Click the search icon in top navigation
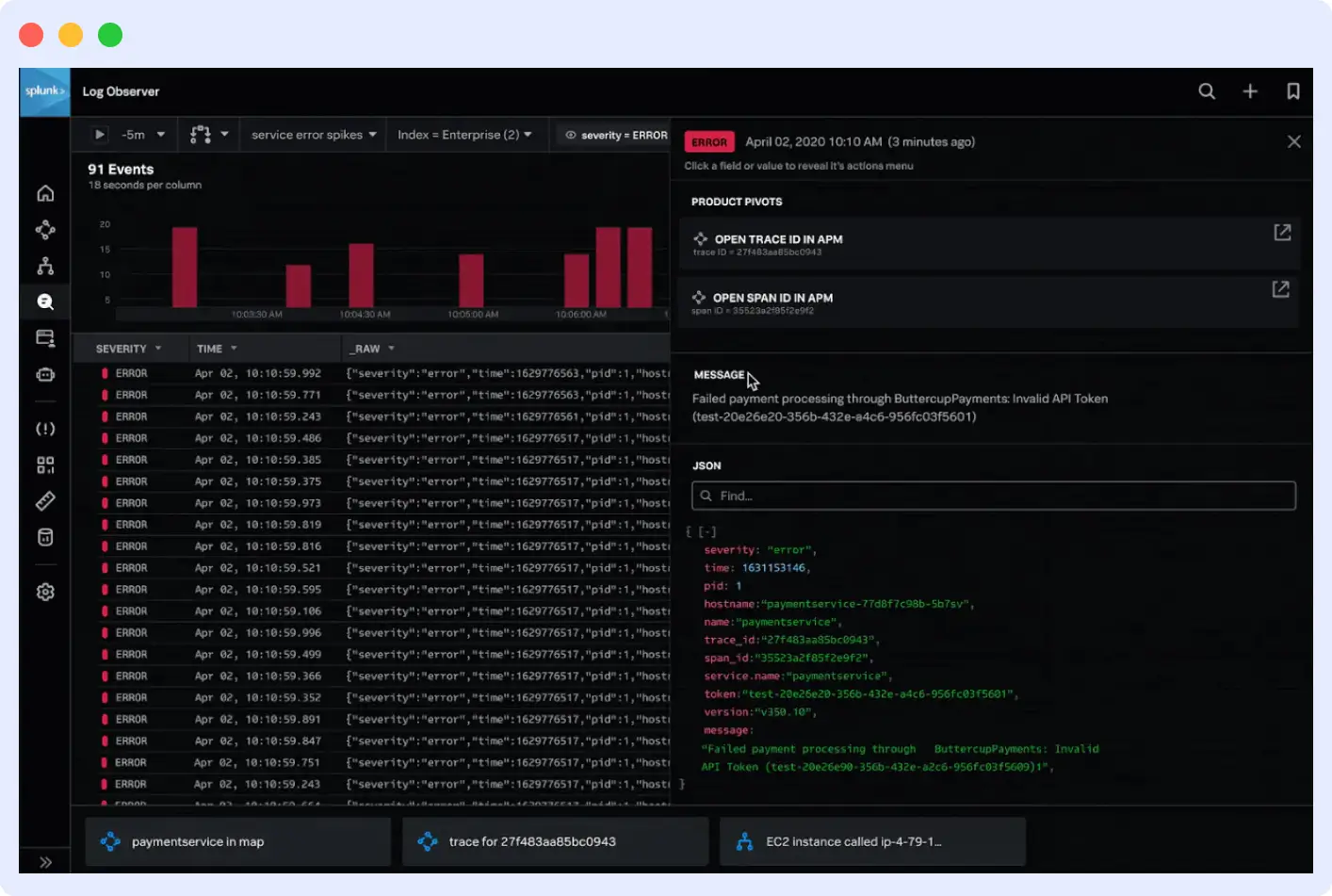 (x=1207, y=91)
